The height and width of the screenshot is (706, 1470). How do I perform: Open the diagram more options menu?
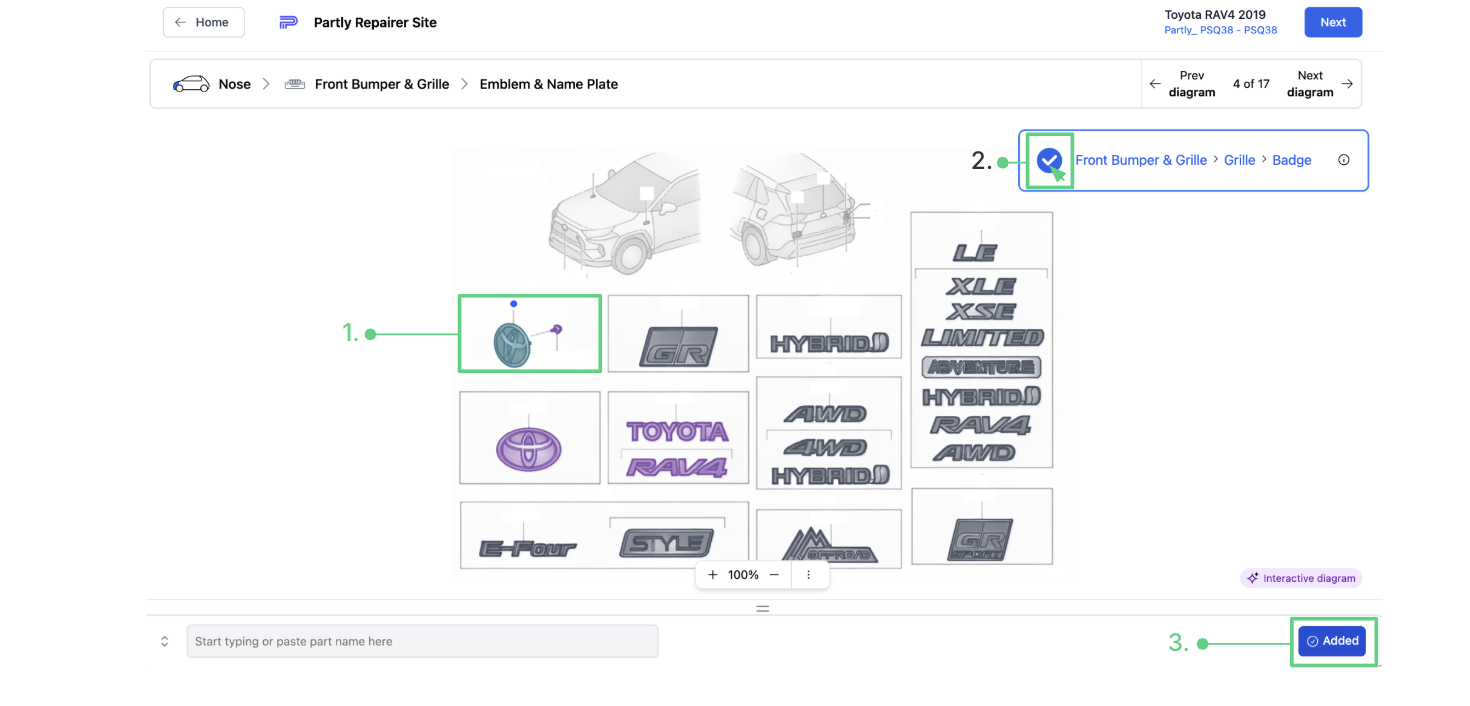tap(809, 575)
